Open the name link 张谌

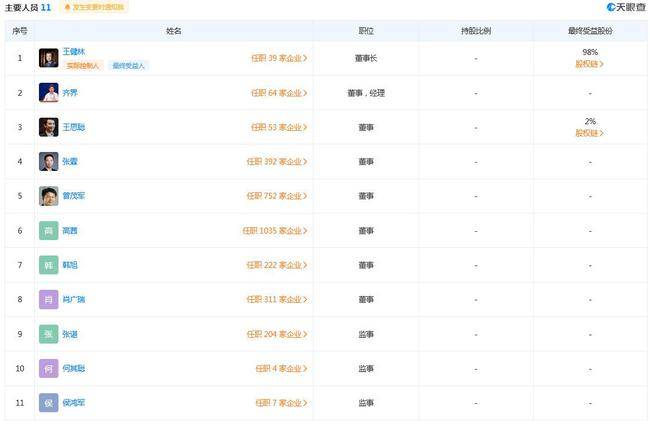pyautogui.click(x=69, y=334)
